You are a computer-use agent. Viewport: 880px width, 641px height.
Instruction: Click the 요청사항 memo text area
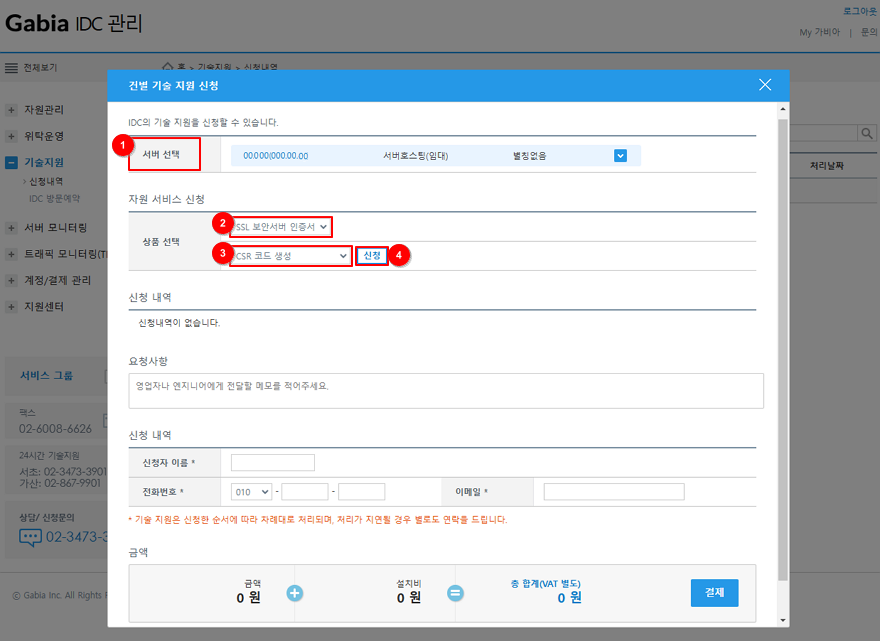[x=446, y=391]
